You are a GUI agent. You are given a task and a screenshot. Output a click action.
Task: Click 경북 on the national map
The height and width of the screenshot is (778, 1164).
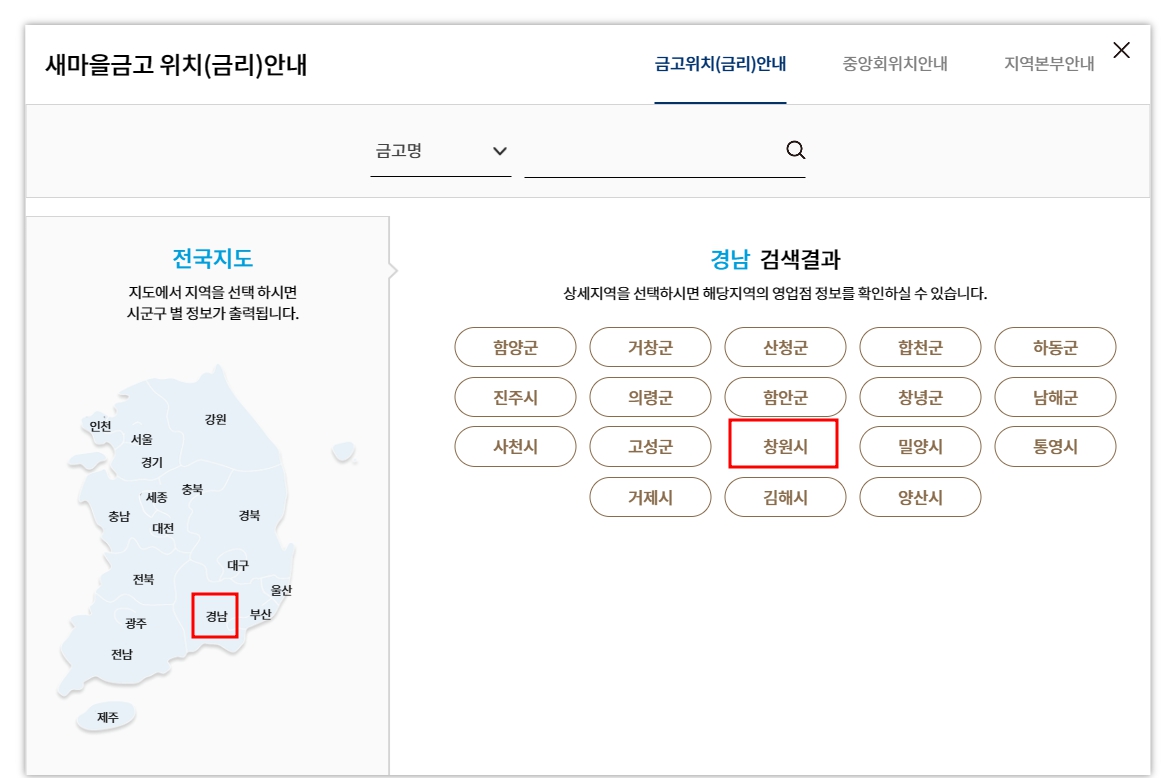tap(249, 515)
